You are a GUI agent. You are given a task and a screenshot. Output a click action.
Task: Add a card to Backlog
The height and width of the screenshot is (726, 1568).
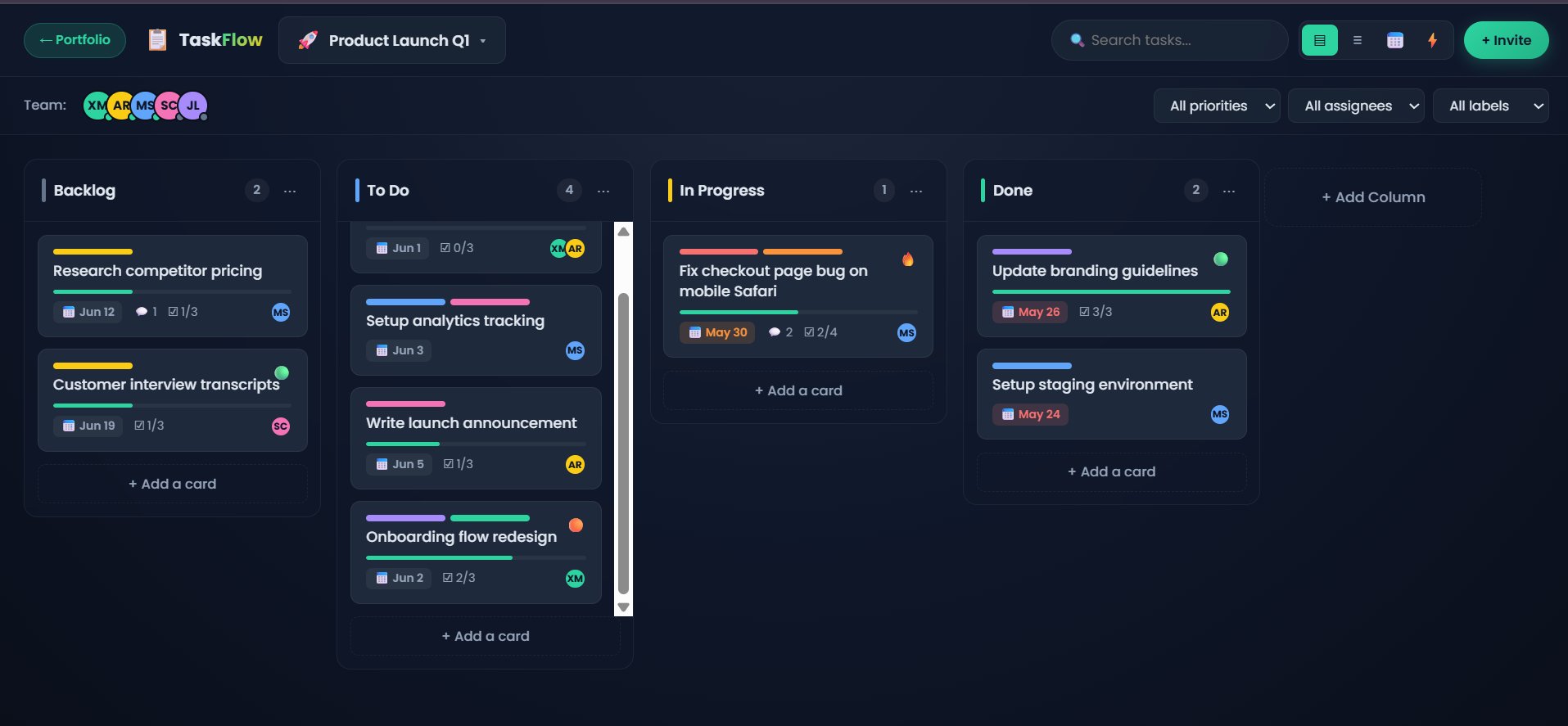tap(173, 484)
